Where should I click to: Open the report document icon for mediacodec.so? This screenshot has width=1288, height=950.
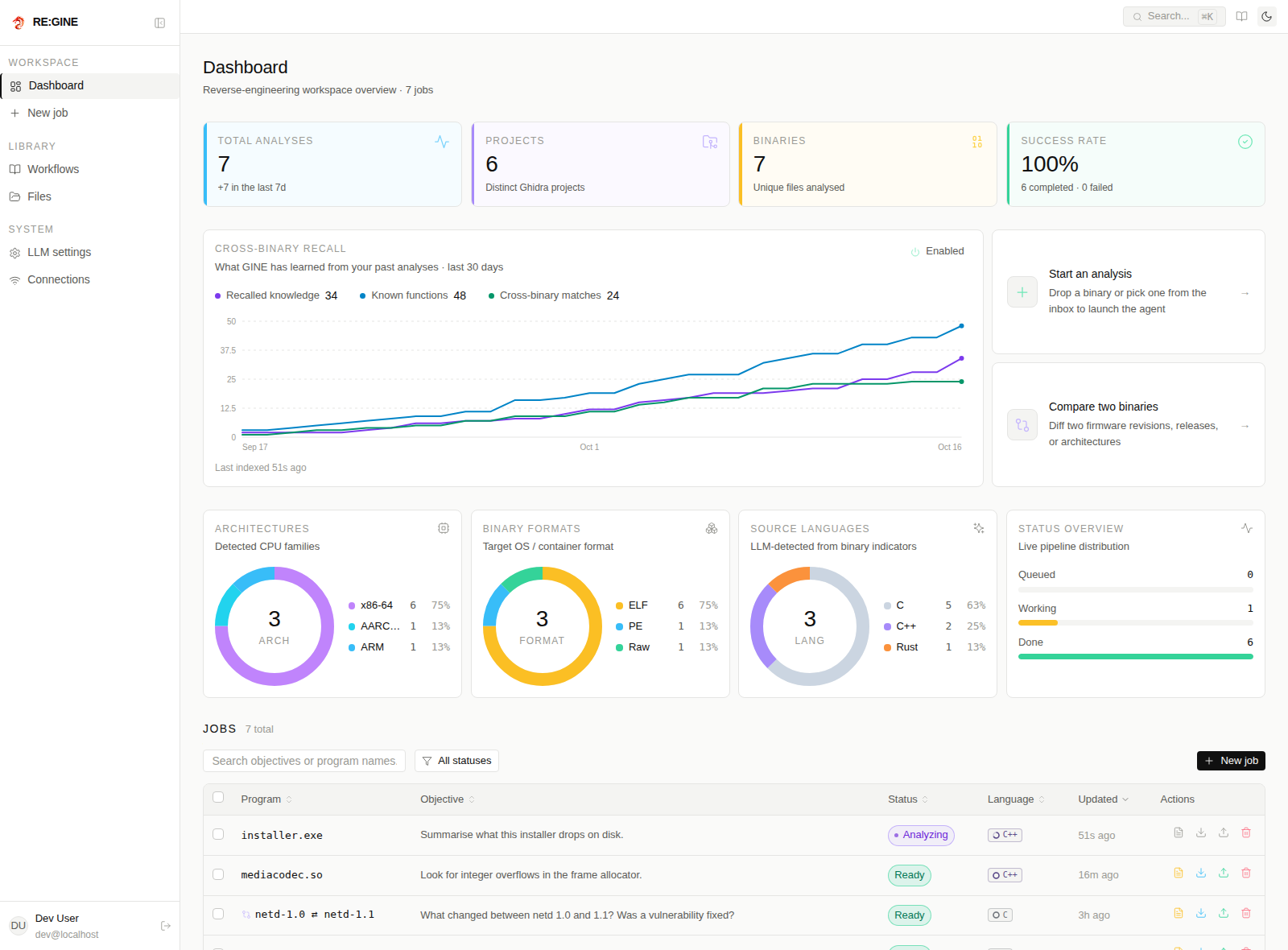[x=1179, y=873]
